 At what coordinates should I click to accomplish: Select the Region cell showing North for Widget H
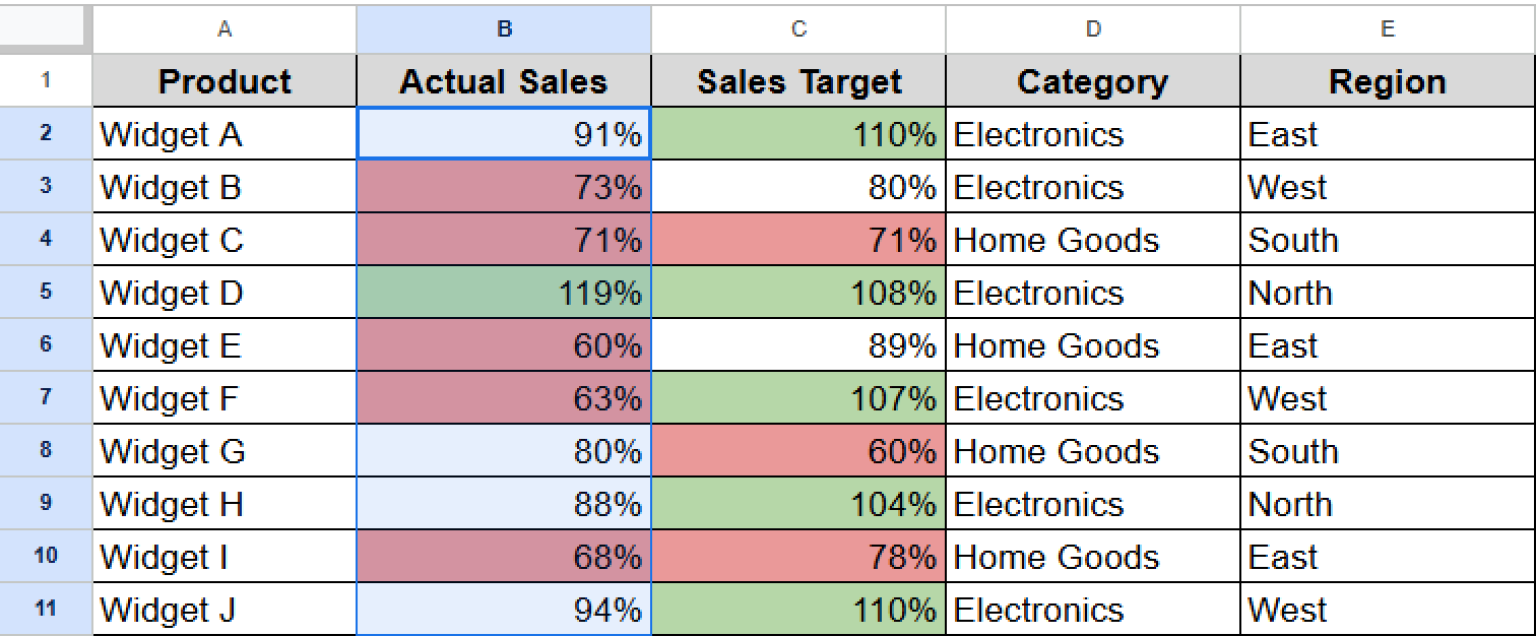(1386, 504)
